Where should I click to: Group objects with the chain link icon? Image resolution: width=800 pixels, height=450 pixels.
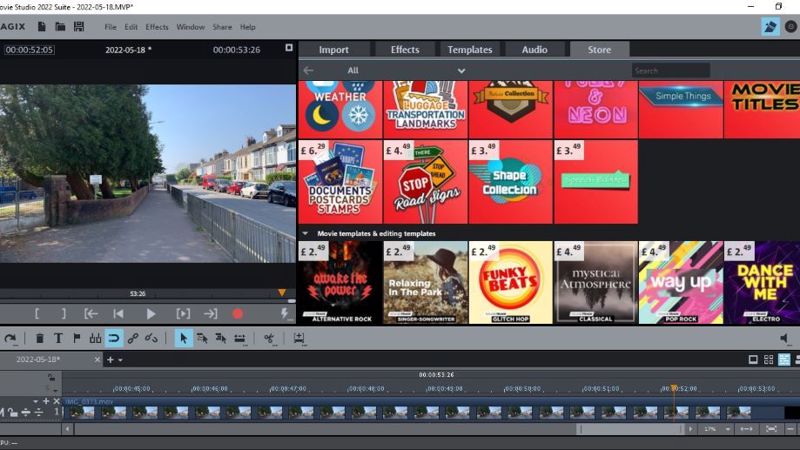[x=133, y=338]
